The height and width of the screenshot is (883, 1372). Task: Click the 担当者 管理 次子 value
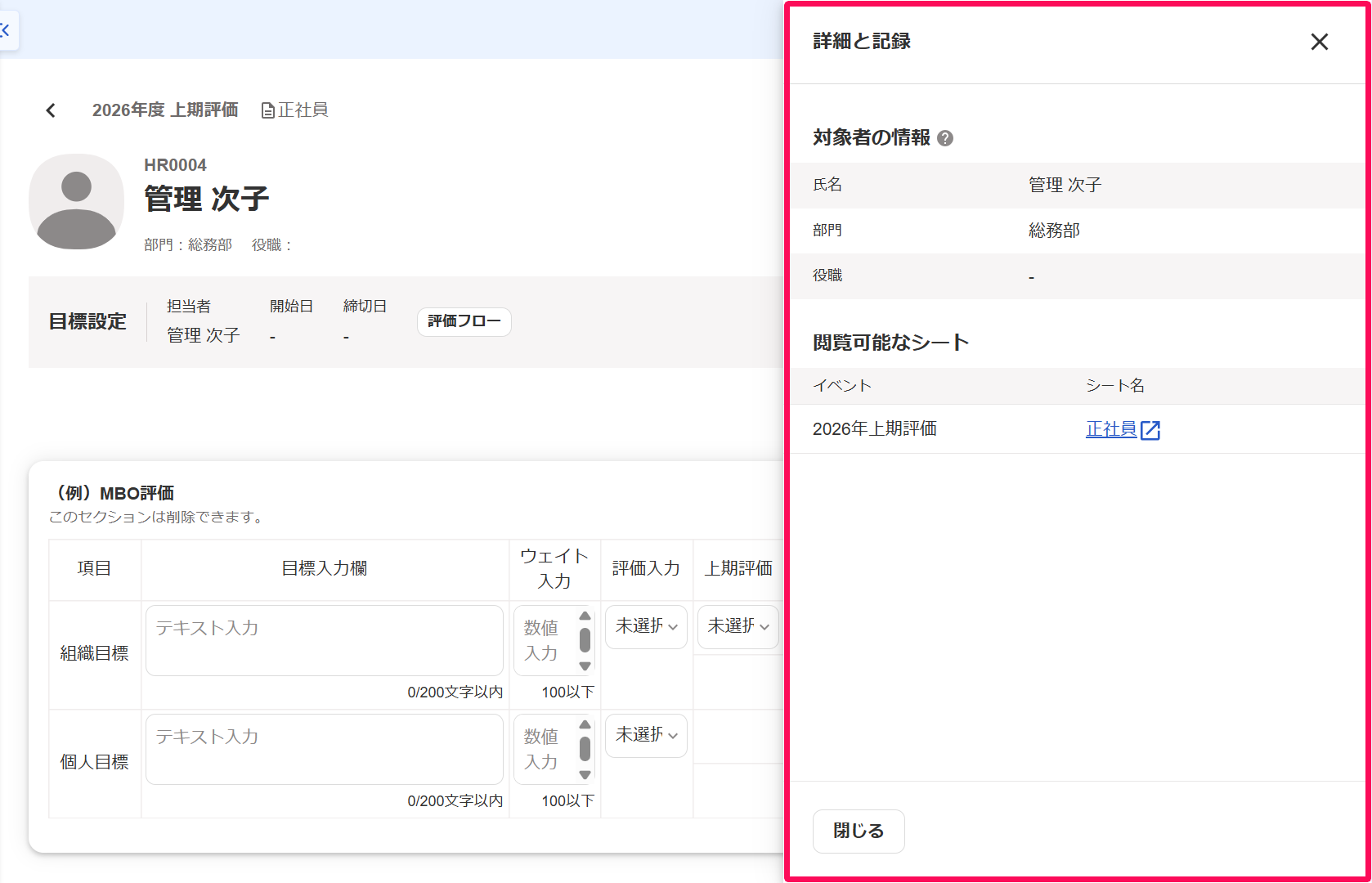click(x=203, y=335)
